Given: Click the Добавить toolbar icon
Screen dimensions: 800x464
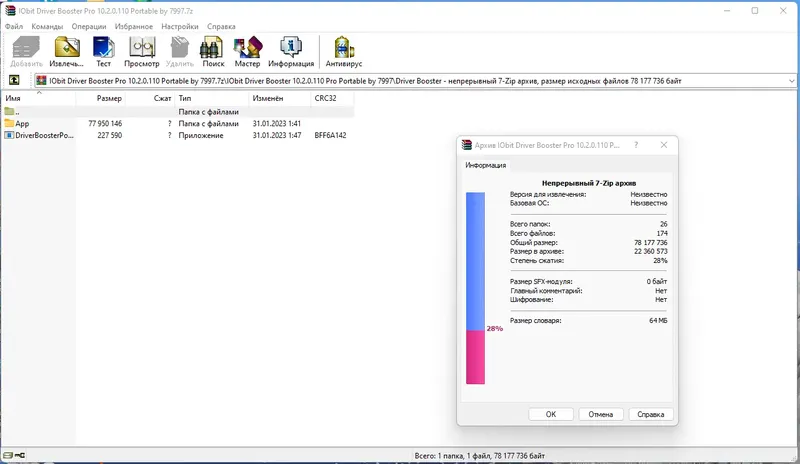Looking at the screenshot, I should 26,47.
